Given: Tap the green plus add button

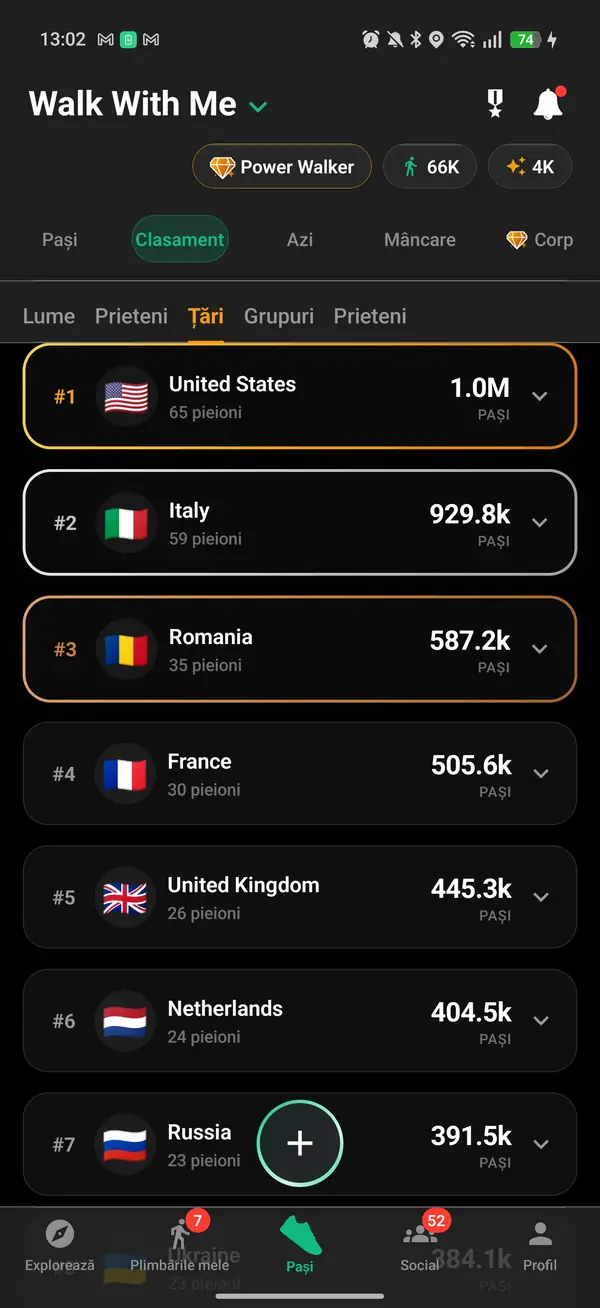Looking at the screenshot, I should click(x=300, y=1144).
